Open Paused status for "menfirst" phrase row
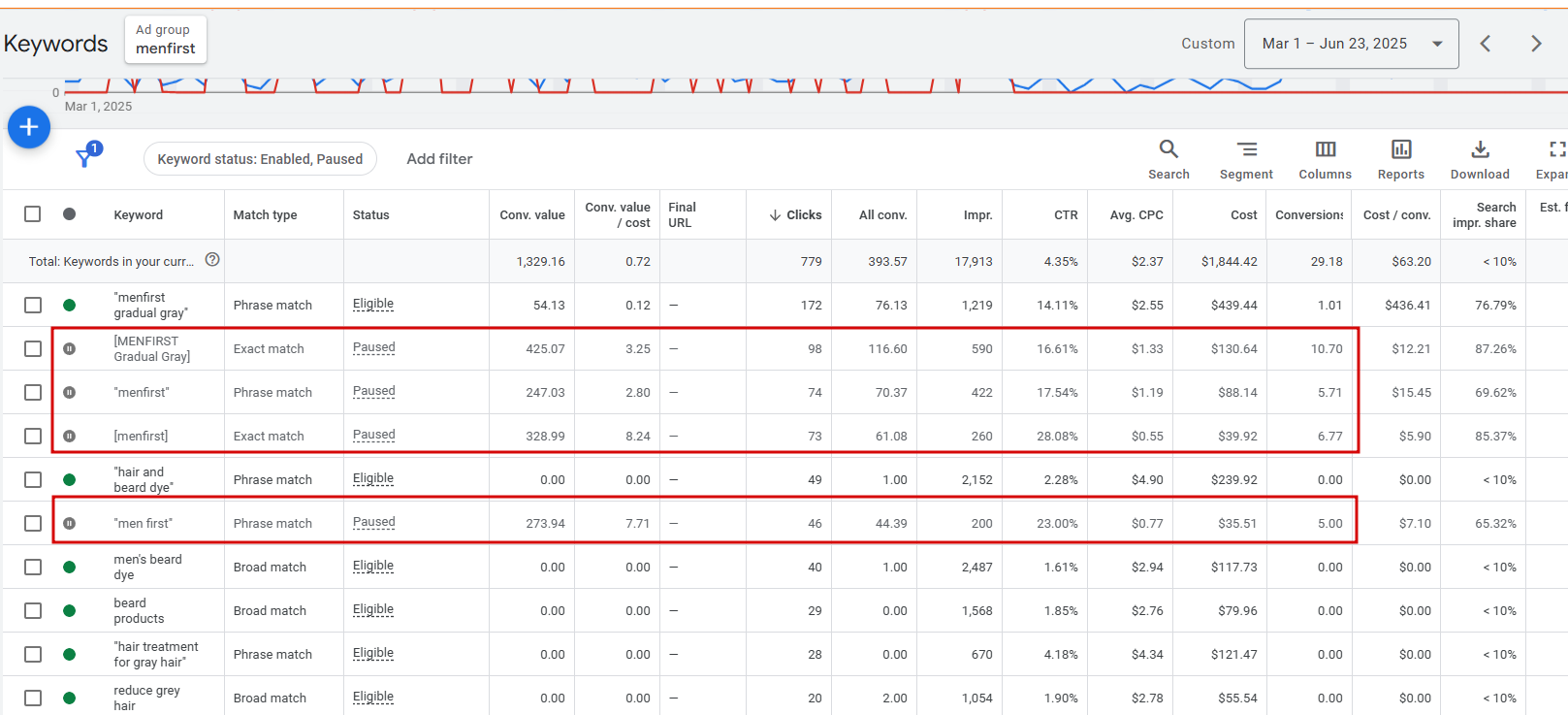Viewport: 1568px width, 715px height. tap(374, 391)
